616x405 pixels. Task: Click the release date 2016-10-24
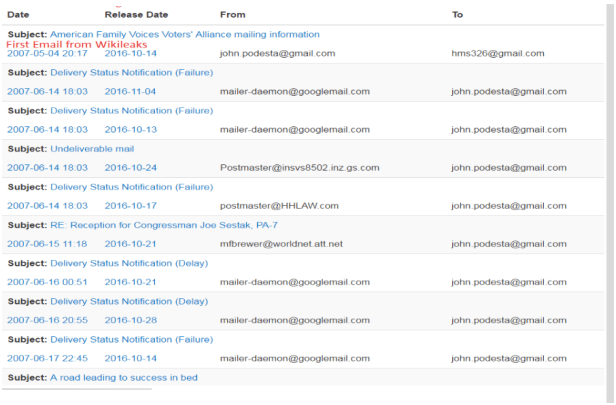coord(131,167)
